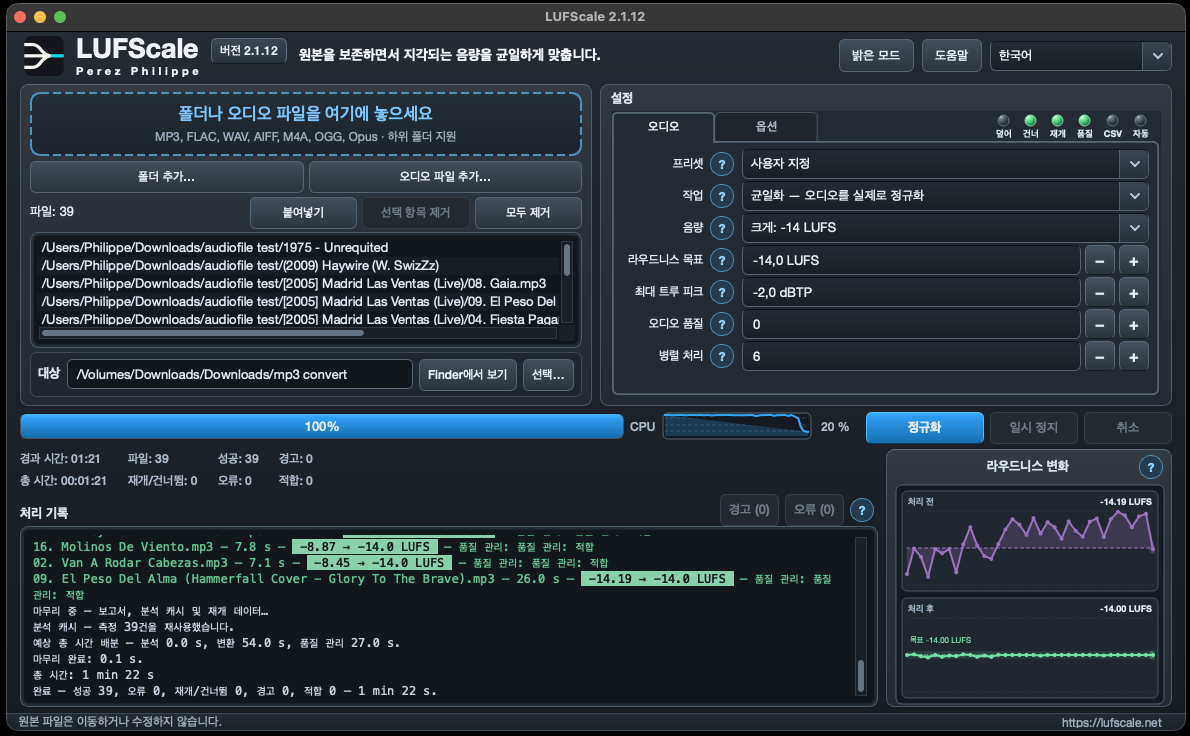Click the file list vertical scrollbar
The height and width of the screenshot is (736, 1190).
point(567,283)
